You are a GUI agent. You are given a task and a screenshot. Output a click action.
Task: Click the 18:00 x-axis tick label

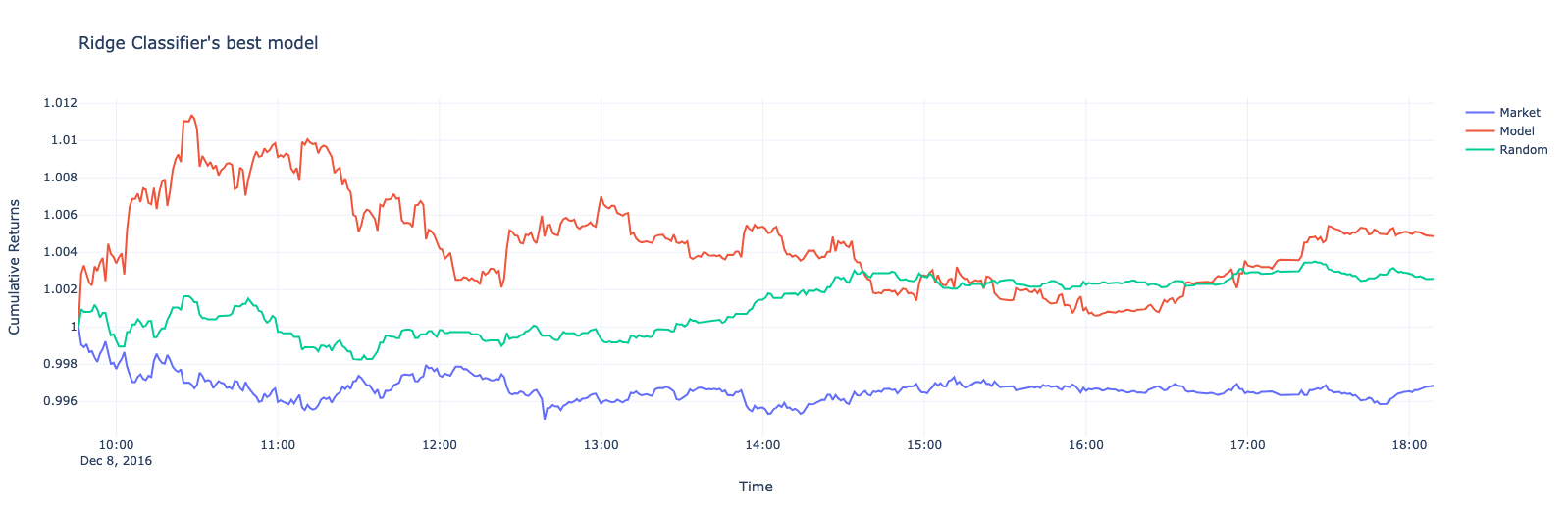pyautogui.click(x=1408, y=445)
